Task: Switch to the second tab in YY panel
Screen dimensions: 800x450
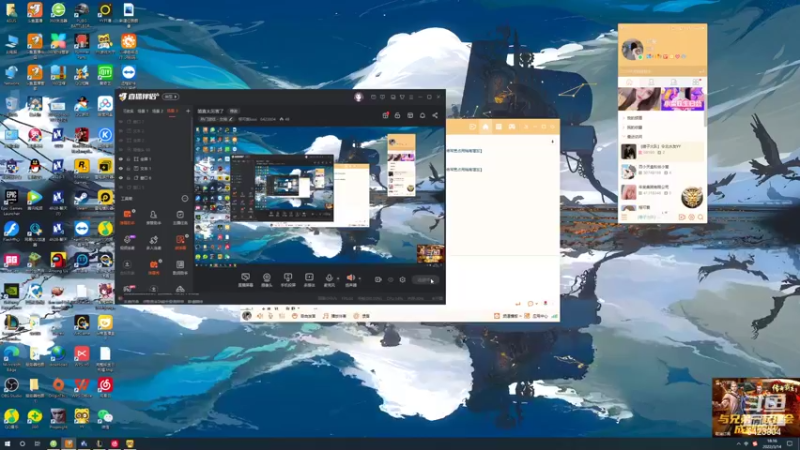Action: [x=651, y=82]
